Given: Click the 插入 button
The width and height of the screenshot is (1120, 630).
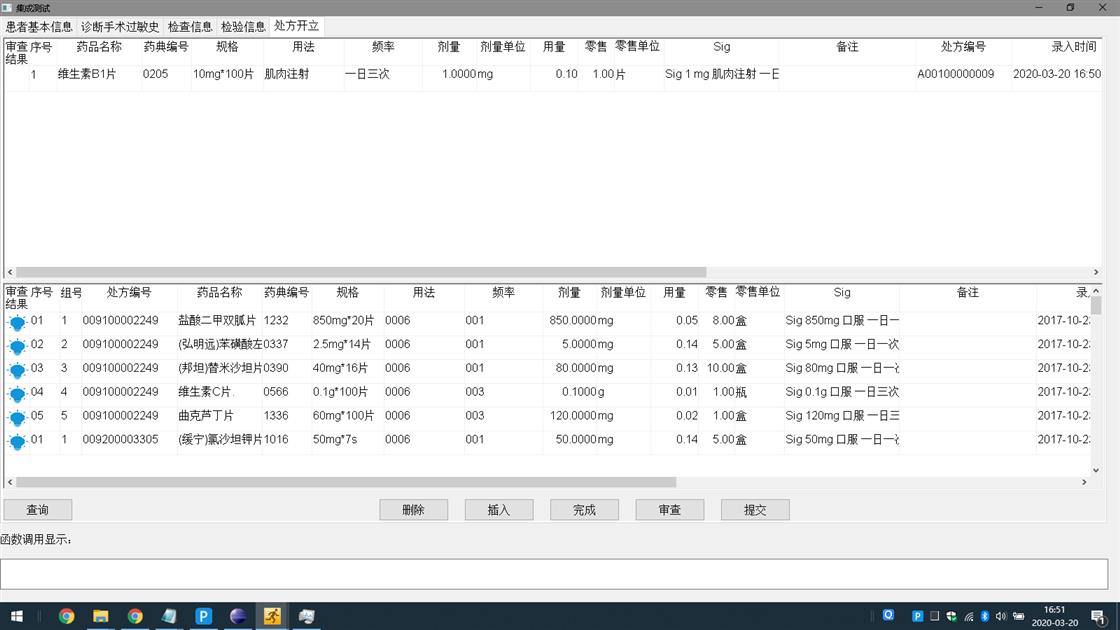Looking at the screenshot, I should (x=498, y=510).
